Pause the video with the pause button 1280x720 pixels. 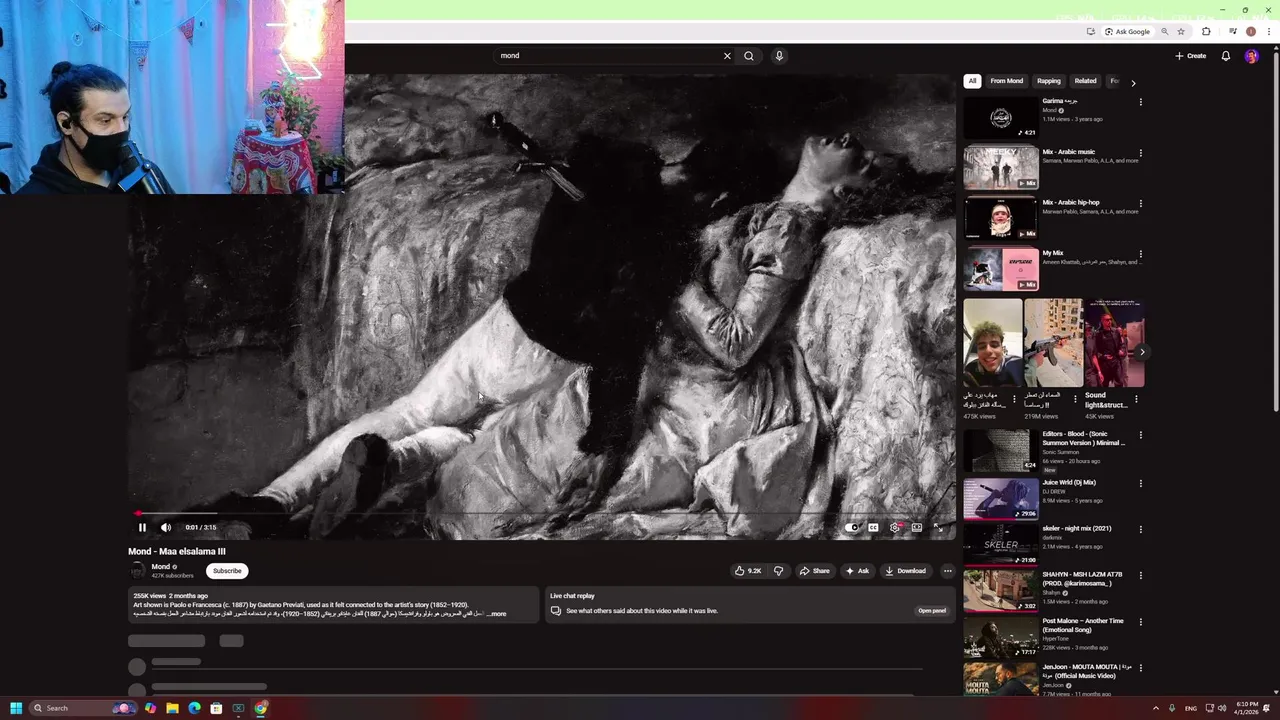[142, 527]
